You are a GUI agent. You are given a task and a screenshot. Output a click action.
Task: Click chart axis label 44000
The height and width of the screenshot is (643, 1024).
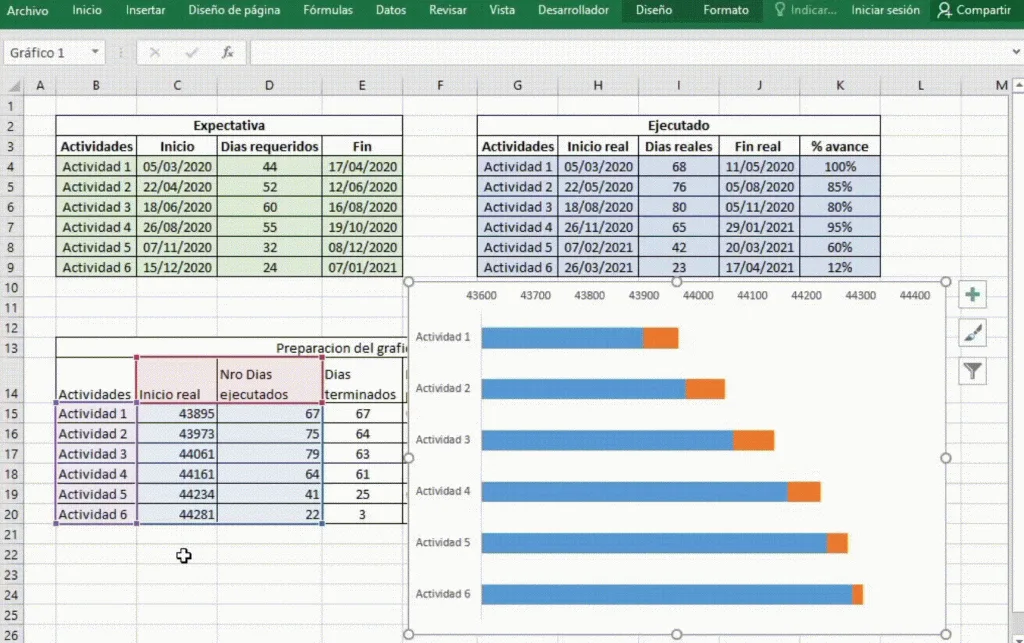(x=697, y=296)
